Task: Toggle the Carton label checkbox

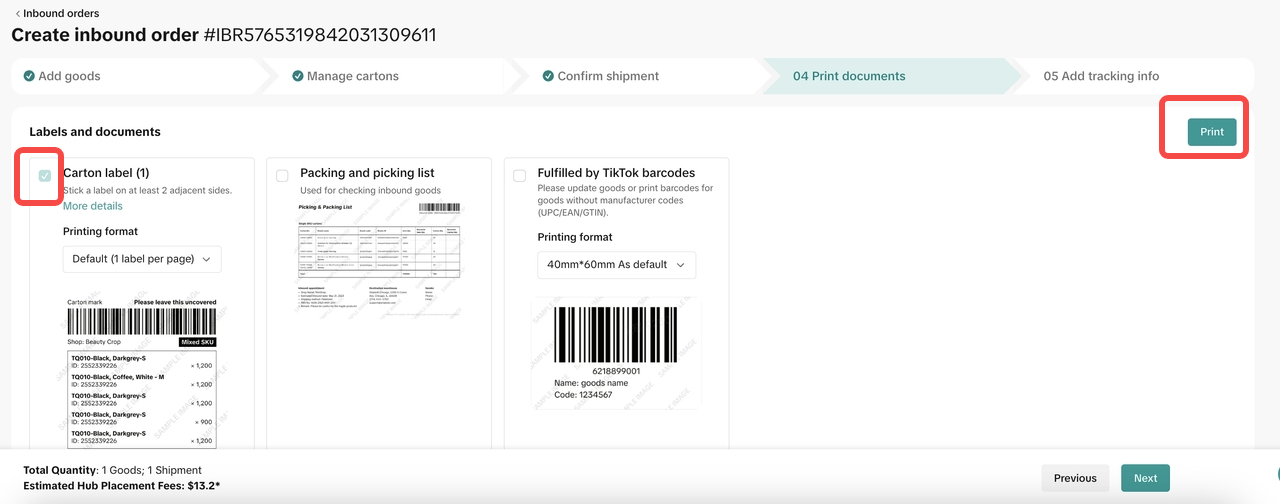Action: point(45,176)
